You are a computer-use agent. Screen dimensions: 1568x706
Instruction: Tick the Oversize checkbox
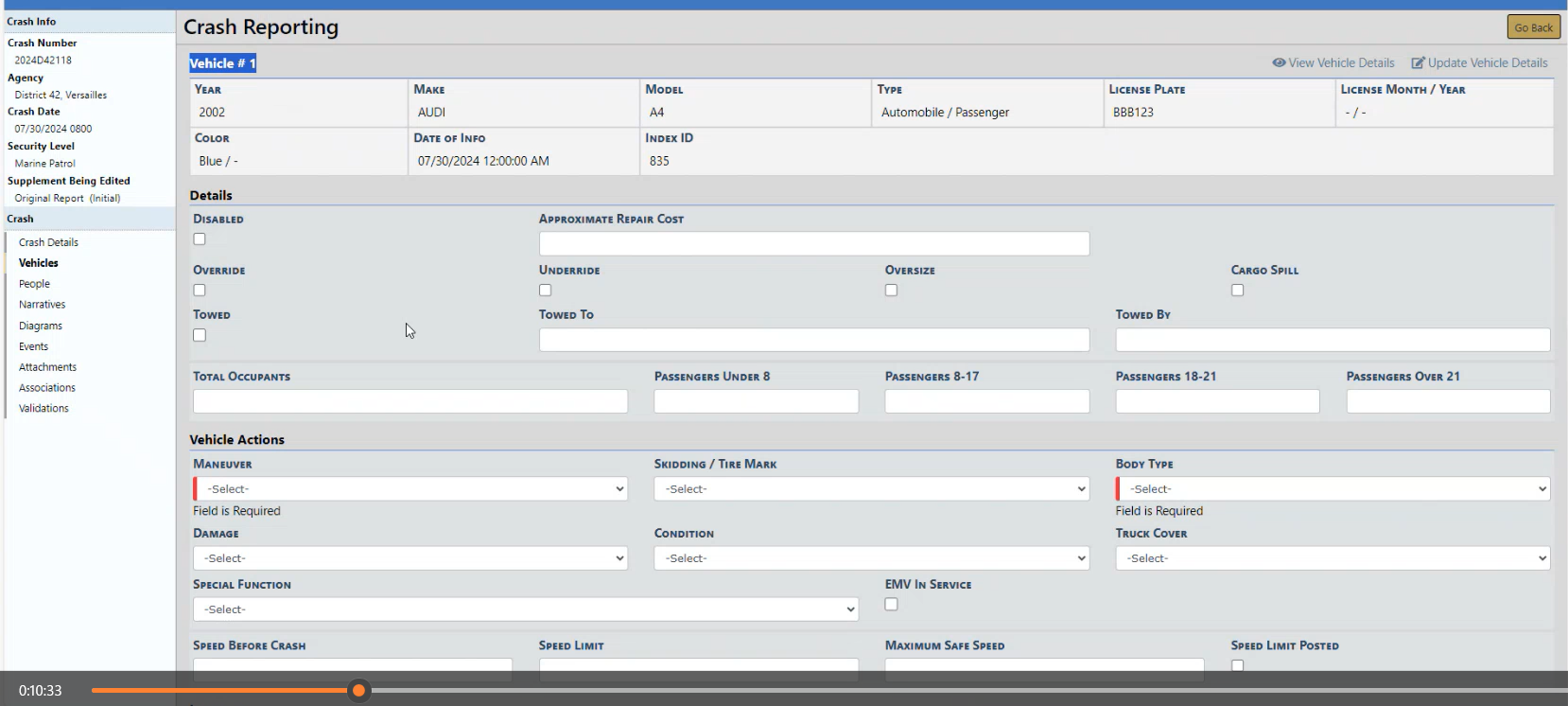pos(891,291)
